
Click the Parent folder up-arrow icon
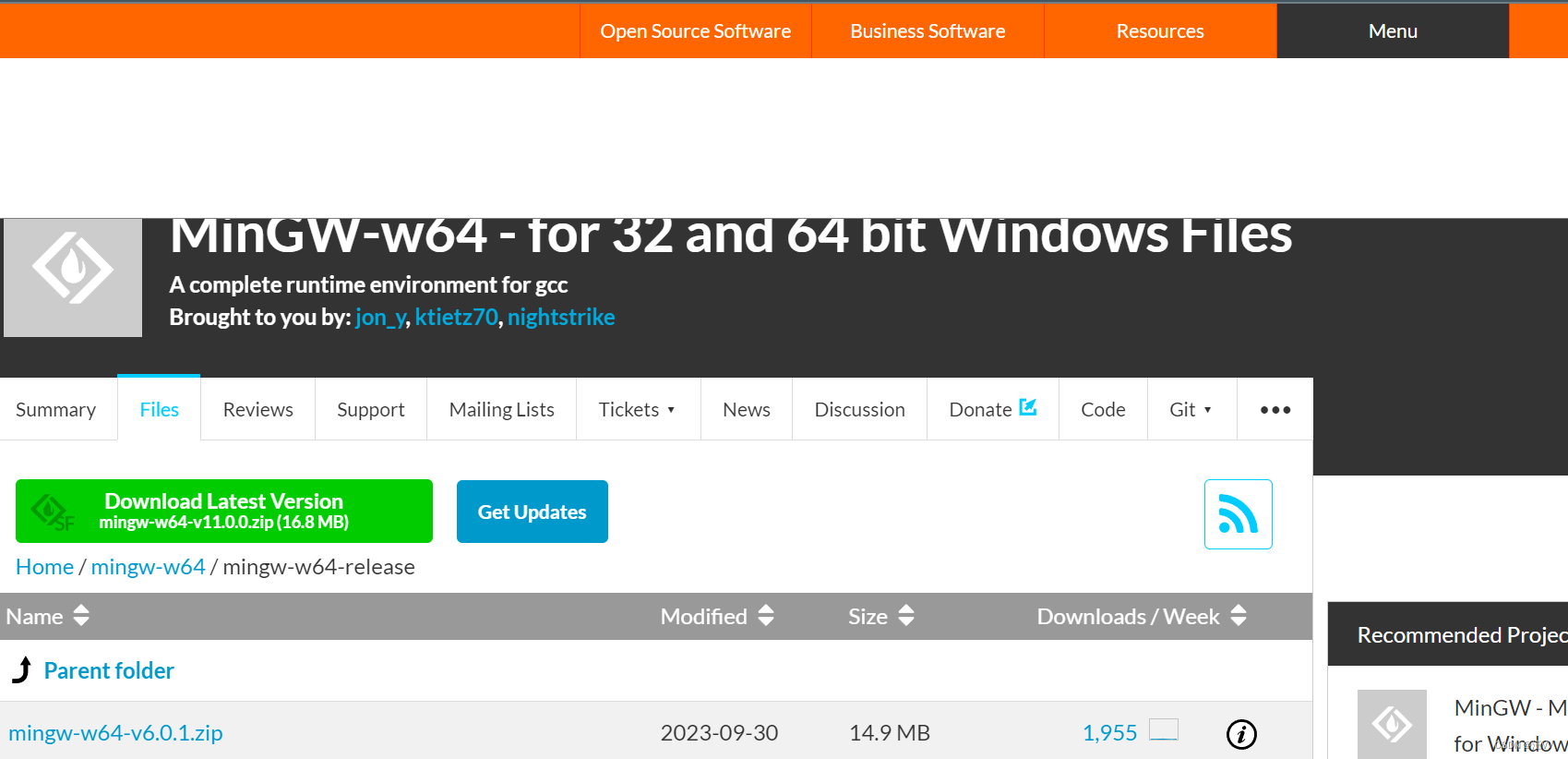pos(22,670)
